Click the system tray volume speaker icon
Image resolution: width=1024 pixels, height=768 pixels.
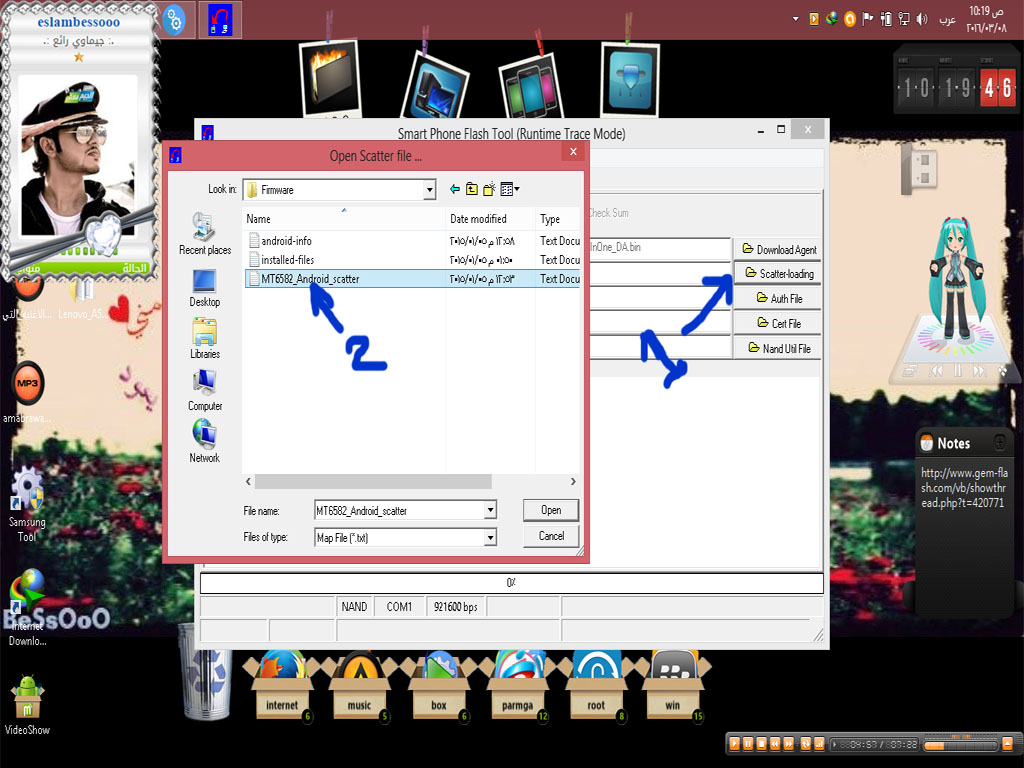pos(921,19)
